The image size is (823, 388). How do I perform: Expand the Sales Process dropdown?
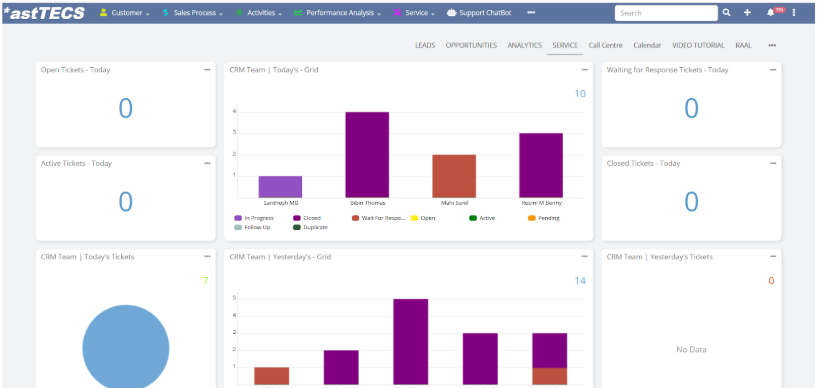[220, 14]
